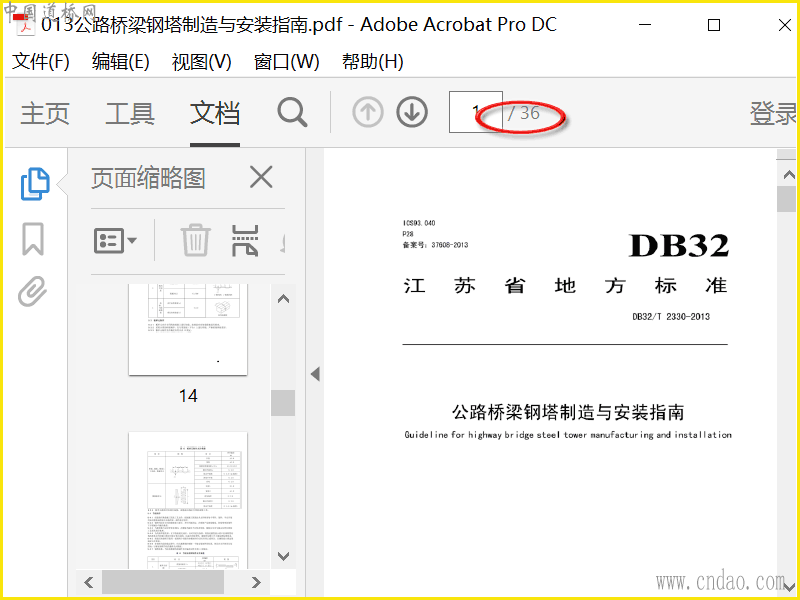Screen dimensions: 800x600
Task: Open the 视图(V) menu
Action: 202,62
